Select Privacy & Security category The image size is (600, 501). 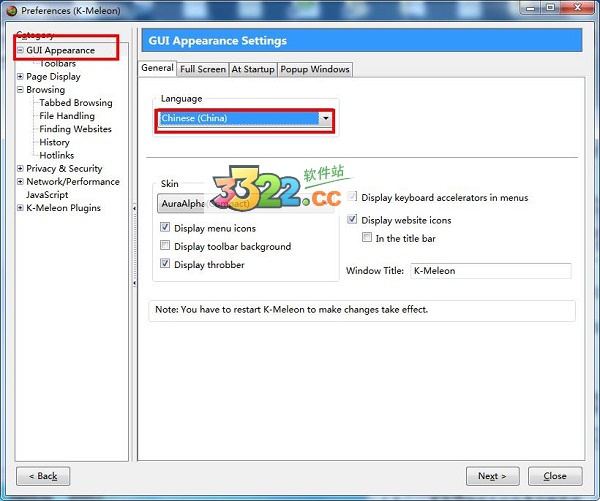coord(64,168)
